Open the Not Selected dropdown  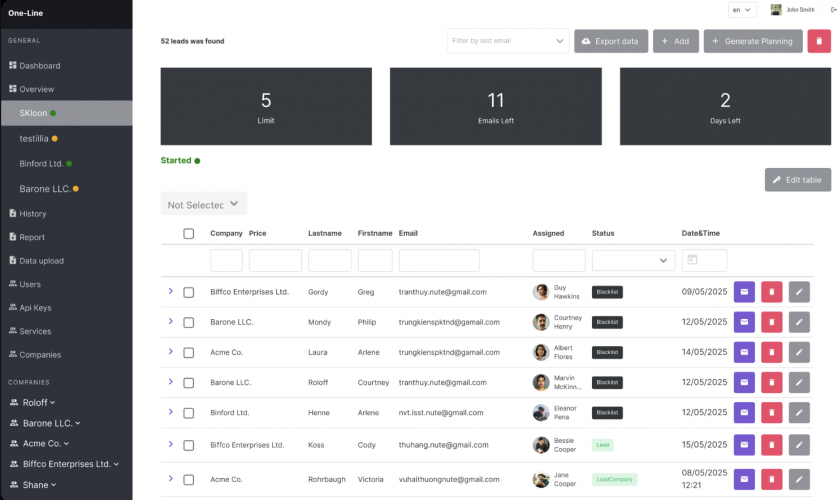[204, 204]
